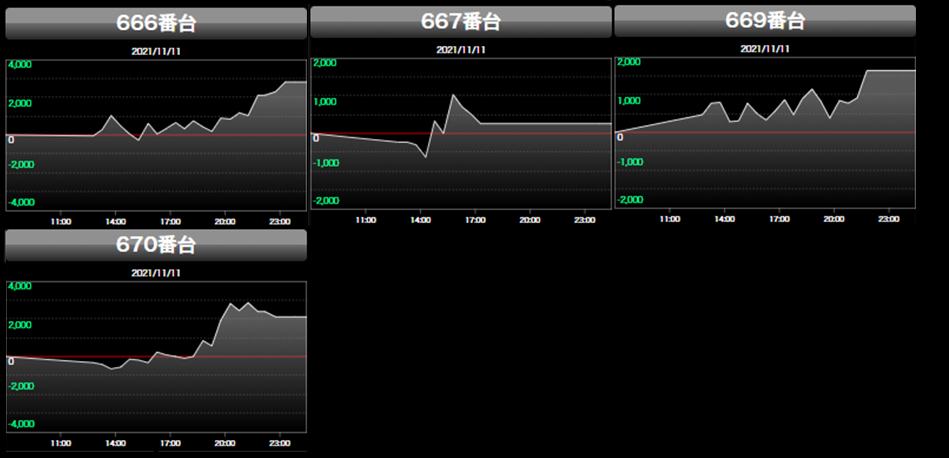The height and width of the screenshot is (458, 949).
Task: Click the 2021/11/11 date under 666番台
Action: click(x=156, y=50)
